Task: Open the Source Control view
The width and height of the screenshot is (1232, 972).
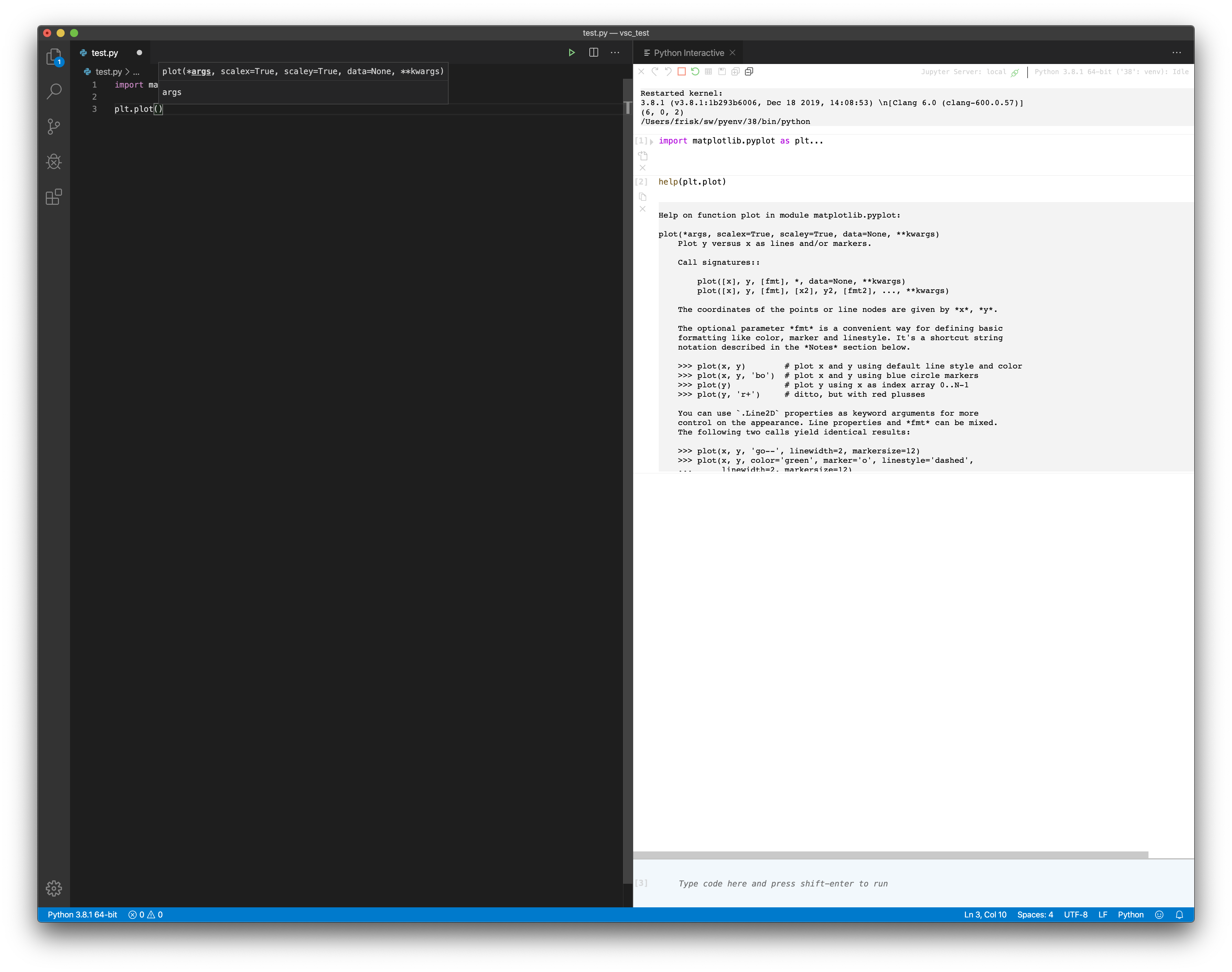Action: [x=54, y=126]
